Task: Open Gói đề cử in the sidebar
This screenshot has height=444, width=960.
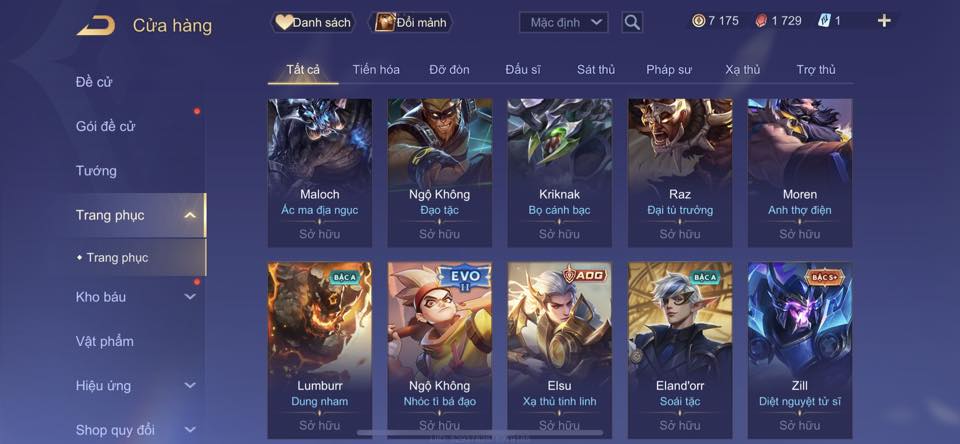Action: point(105,127)
